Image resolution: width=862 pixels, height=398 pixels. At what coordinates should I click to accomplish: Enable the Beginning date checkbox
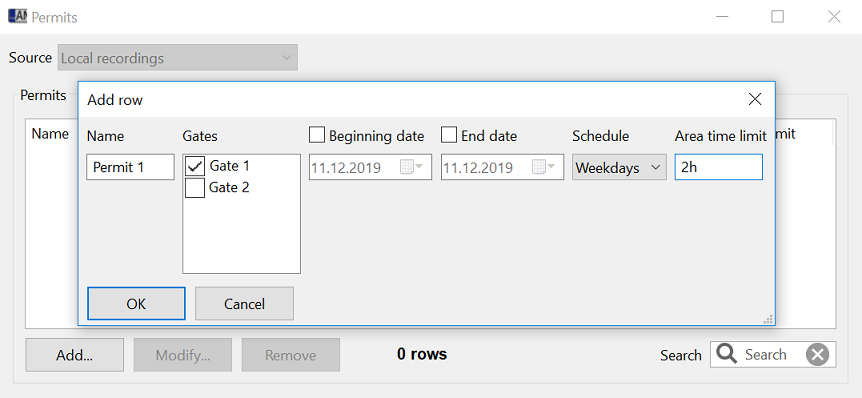coord(317,135)
